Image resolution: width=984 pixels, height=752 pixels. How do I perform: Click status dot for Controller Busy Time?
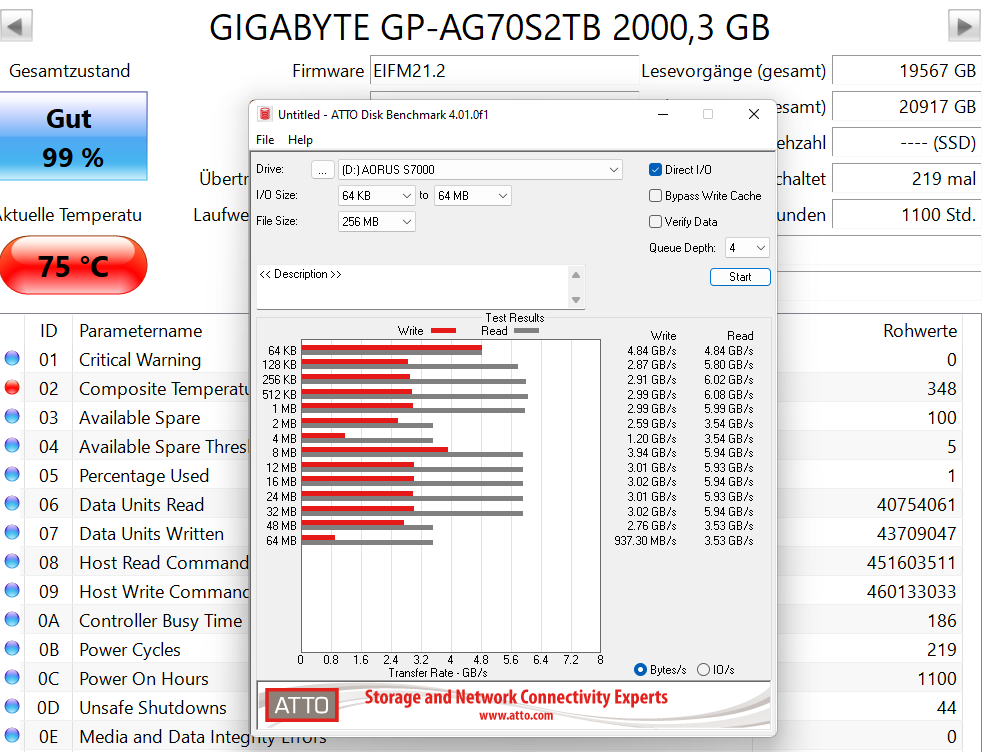[12, 620]
